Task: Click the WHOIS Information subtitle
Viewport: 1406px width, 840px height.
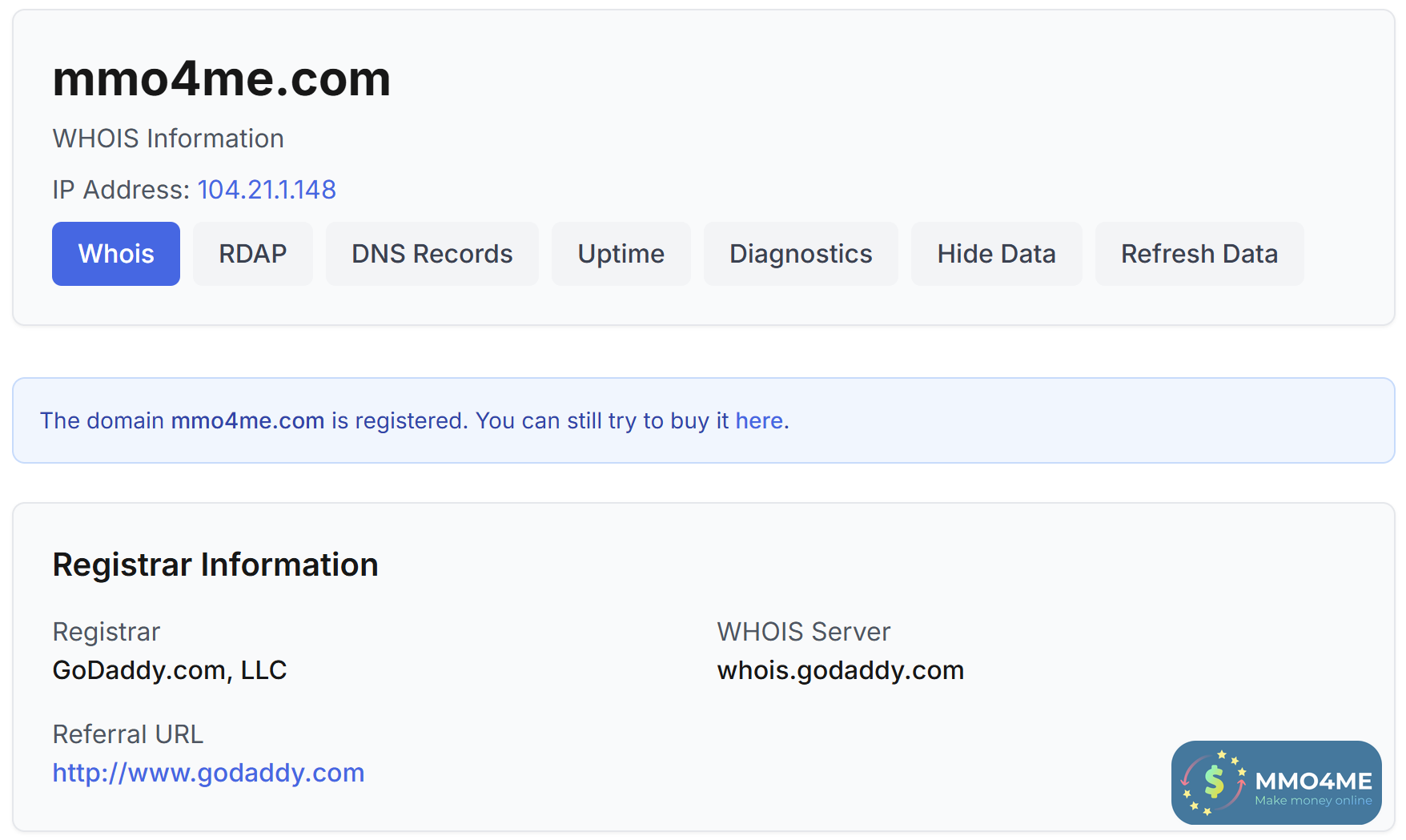Action: coord(168,139)
